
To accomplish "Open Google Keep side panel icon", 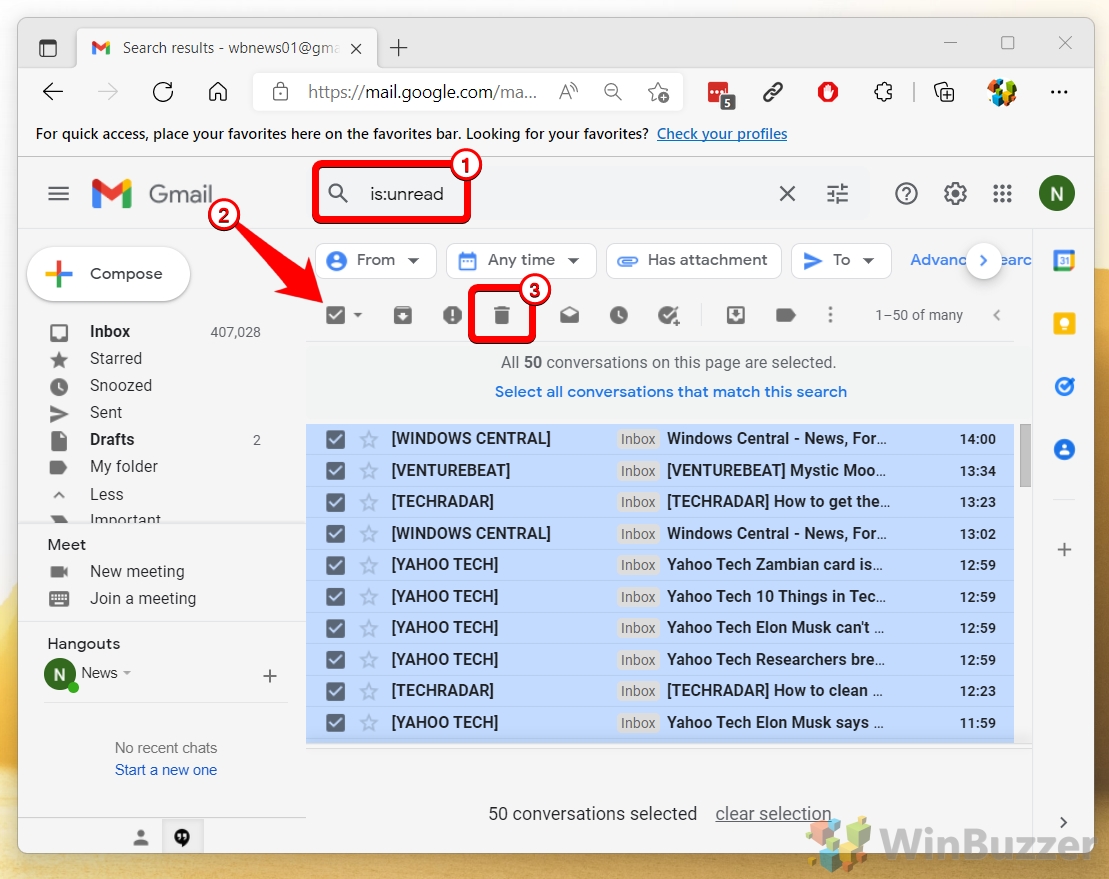I will pos(1064,324).
